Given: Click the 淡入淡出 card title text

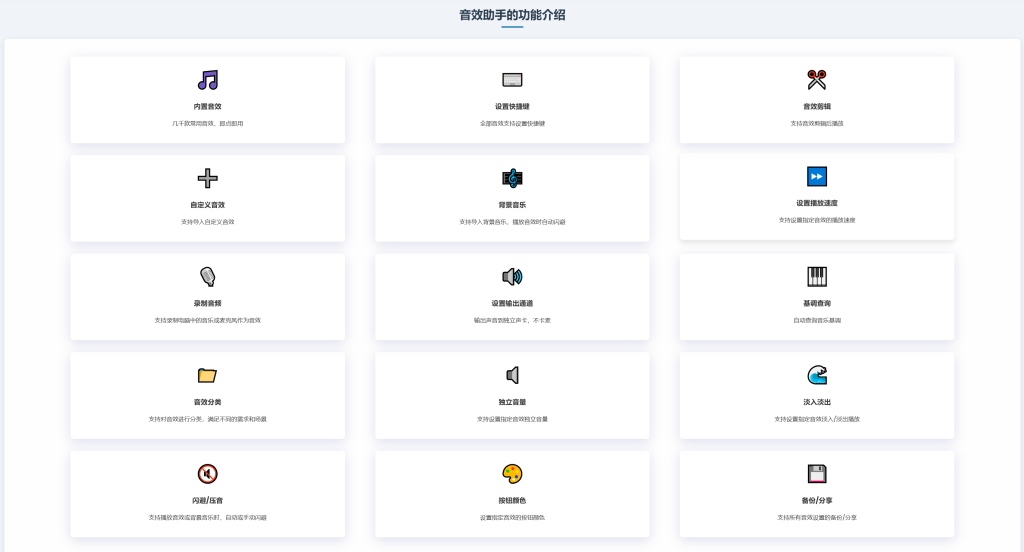Looking at the screenshot, I should pyautogui.click(x=817, y=402).
